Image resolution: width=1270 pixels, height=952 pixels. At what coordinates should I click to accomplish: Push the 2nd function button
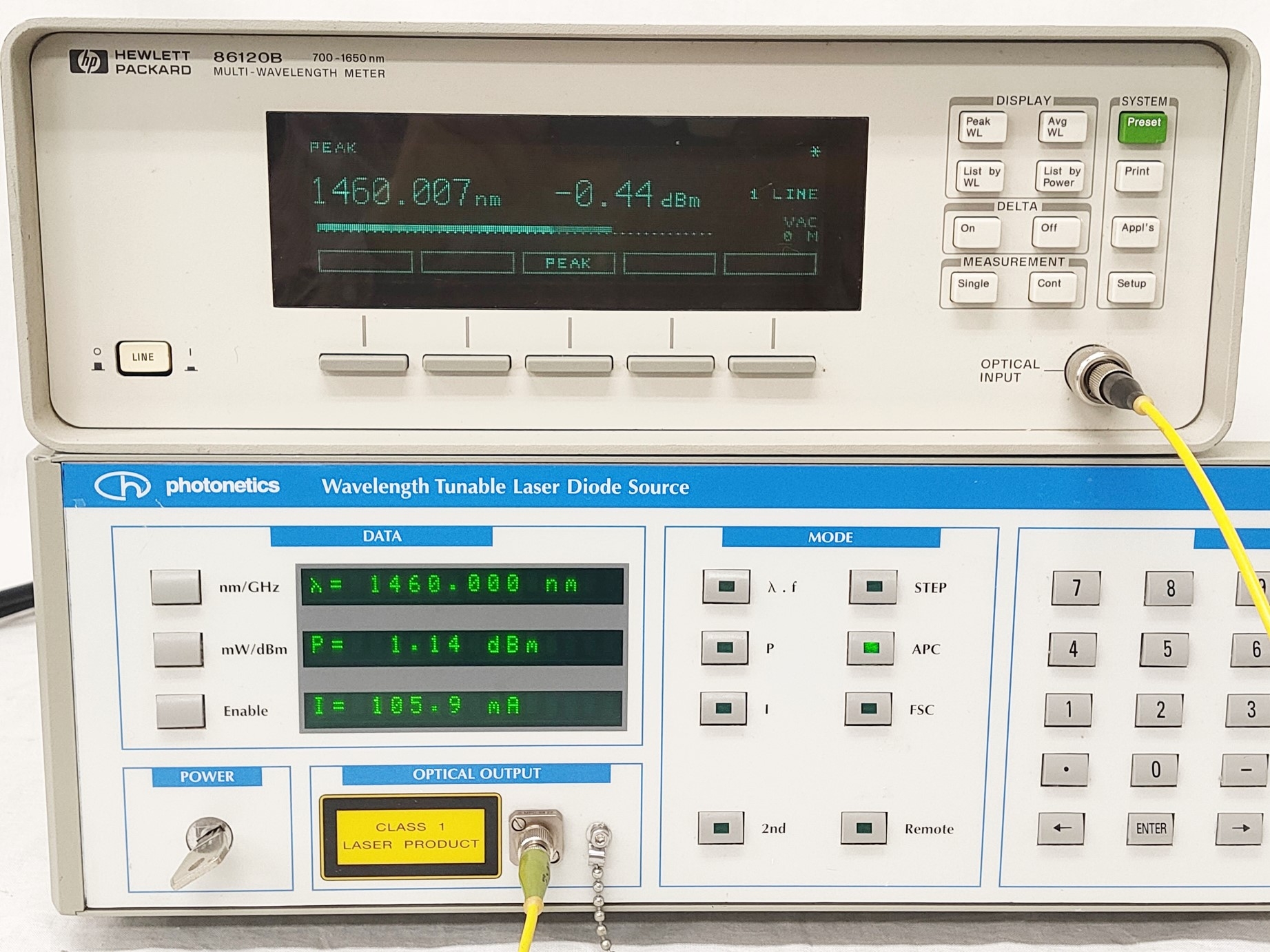(721, 828)
